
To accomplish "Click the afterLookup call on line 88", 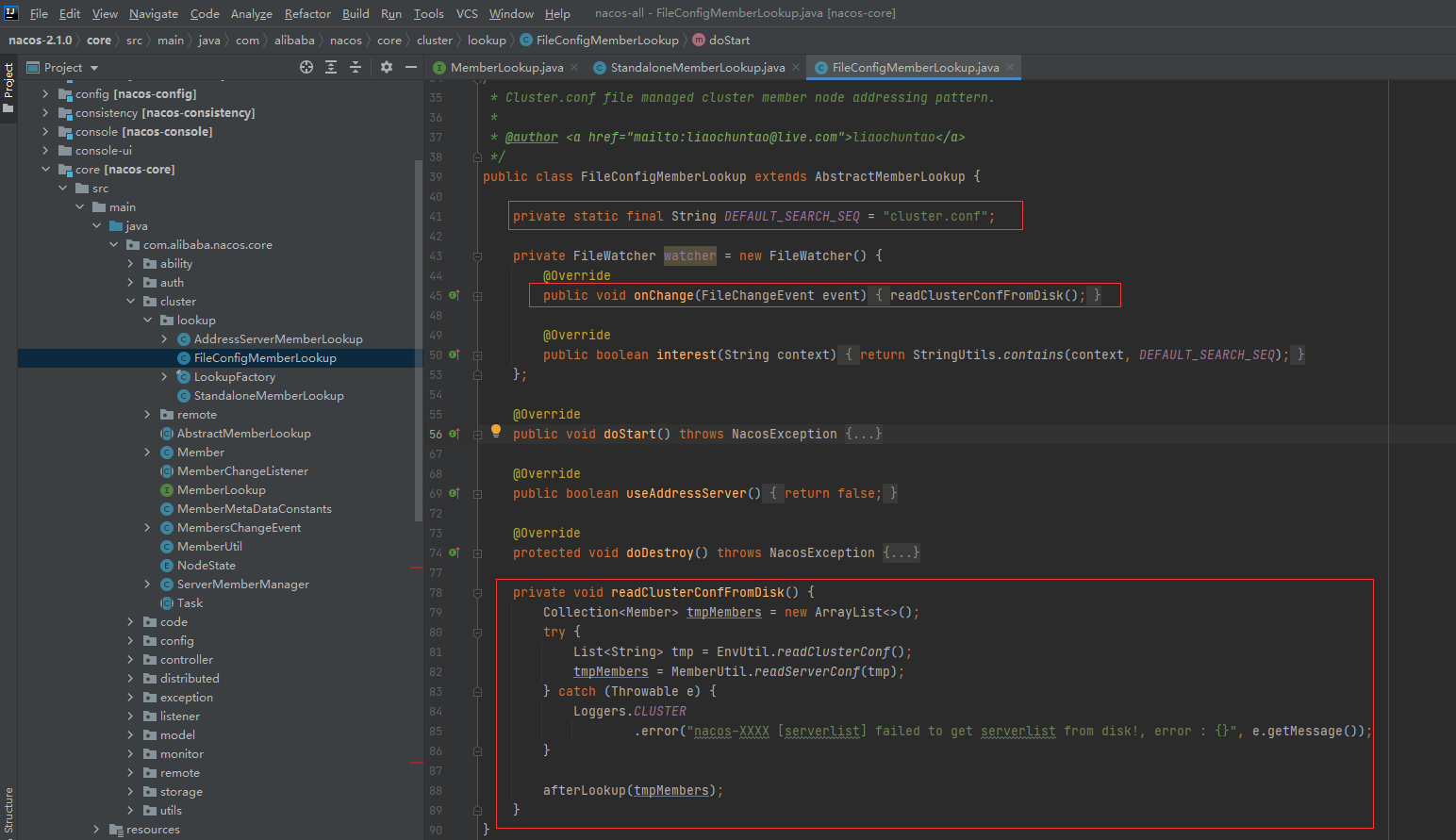I will coord(585,790).
